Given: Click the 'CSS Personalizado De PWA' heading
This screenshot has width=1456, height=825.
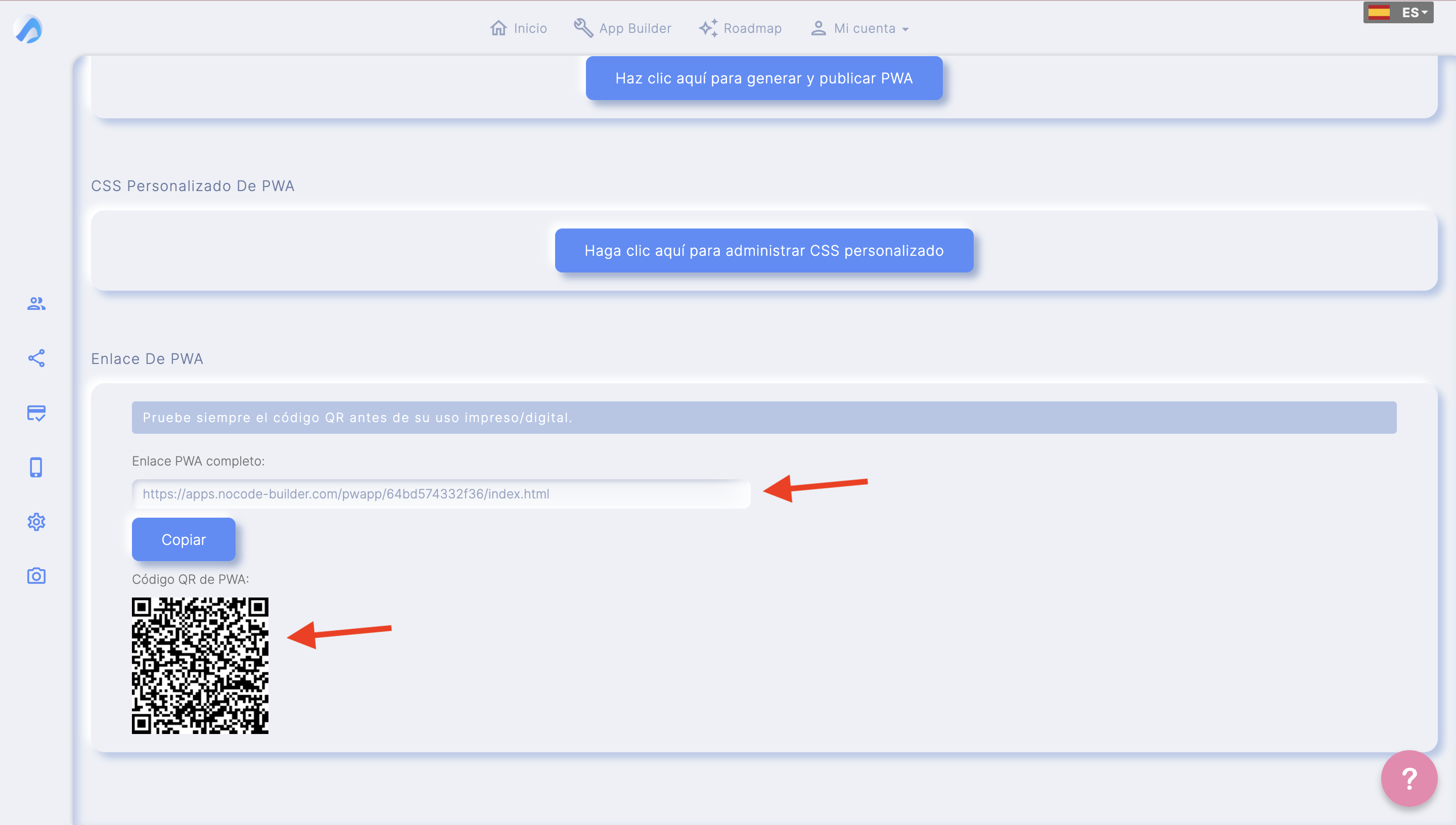Looking at the screenshot, I should pos(193,186).
